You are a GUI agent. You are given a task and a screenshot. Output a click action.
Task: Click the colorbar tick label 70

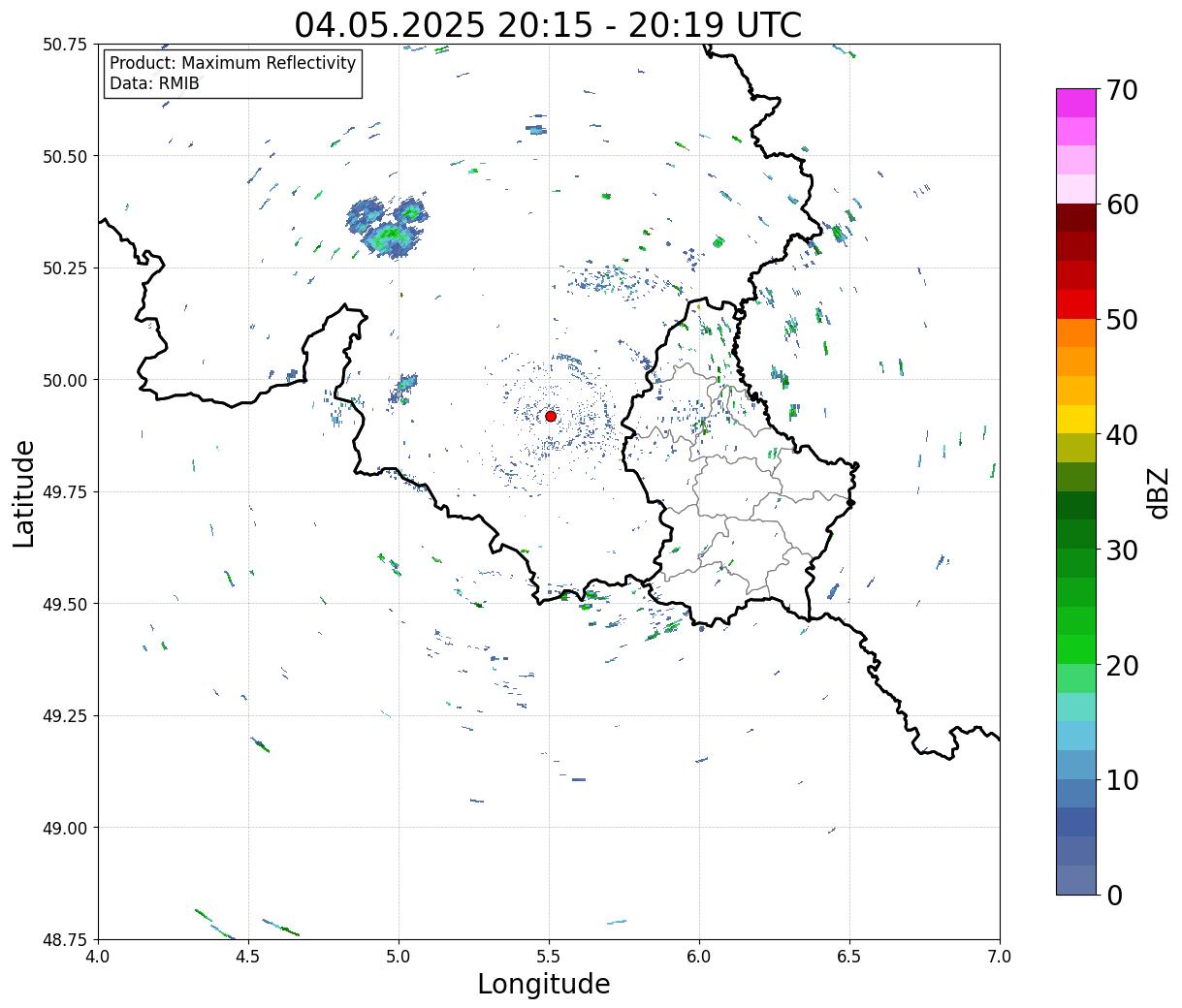[x=1121, y=90]
